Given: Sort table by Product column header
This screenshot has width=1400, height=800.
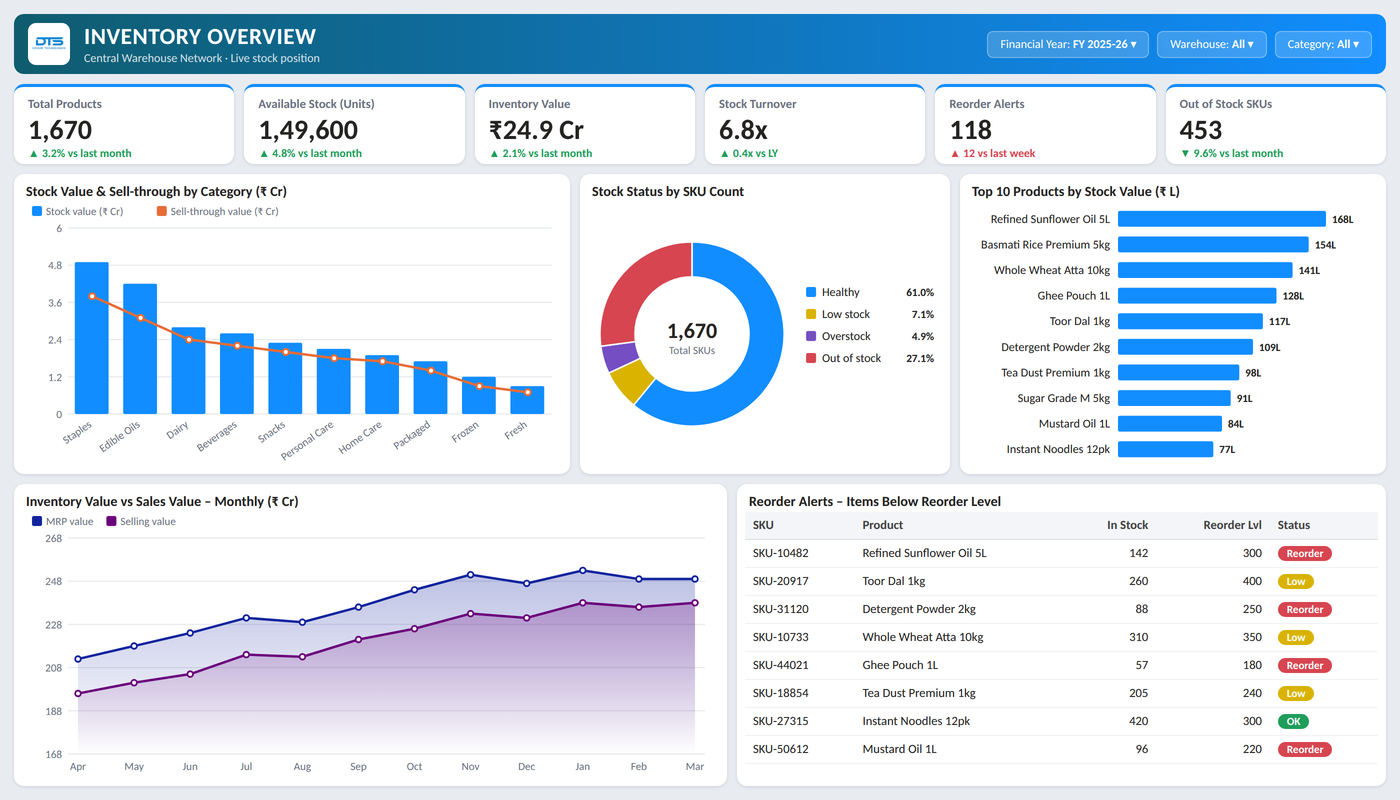Looking at the screenshot, I should [882, 525].
